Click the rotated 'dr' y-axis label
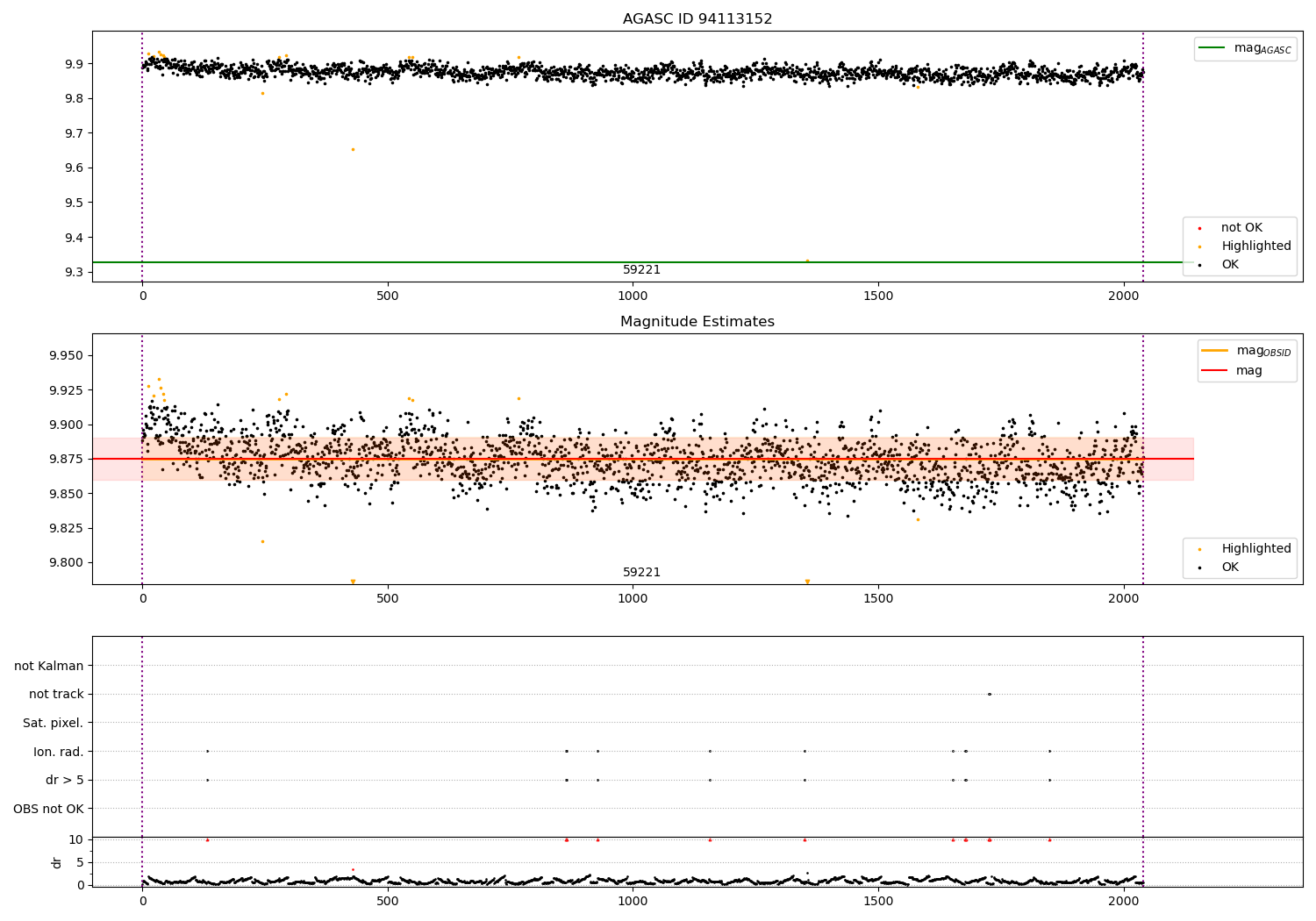 pyautogui.click(x=57, y=862)
